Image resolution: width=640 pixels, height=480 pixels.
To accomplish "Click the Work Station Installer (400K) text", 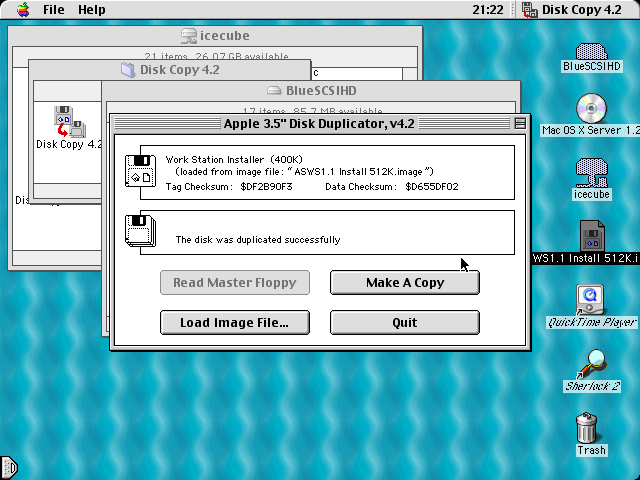I will [234, 160].
